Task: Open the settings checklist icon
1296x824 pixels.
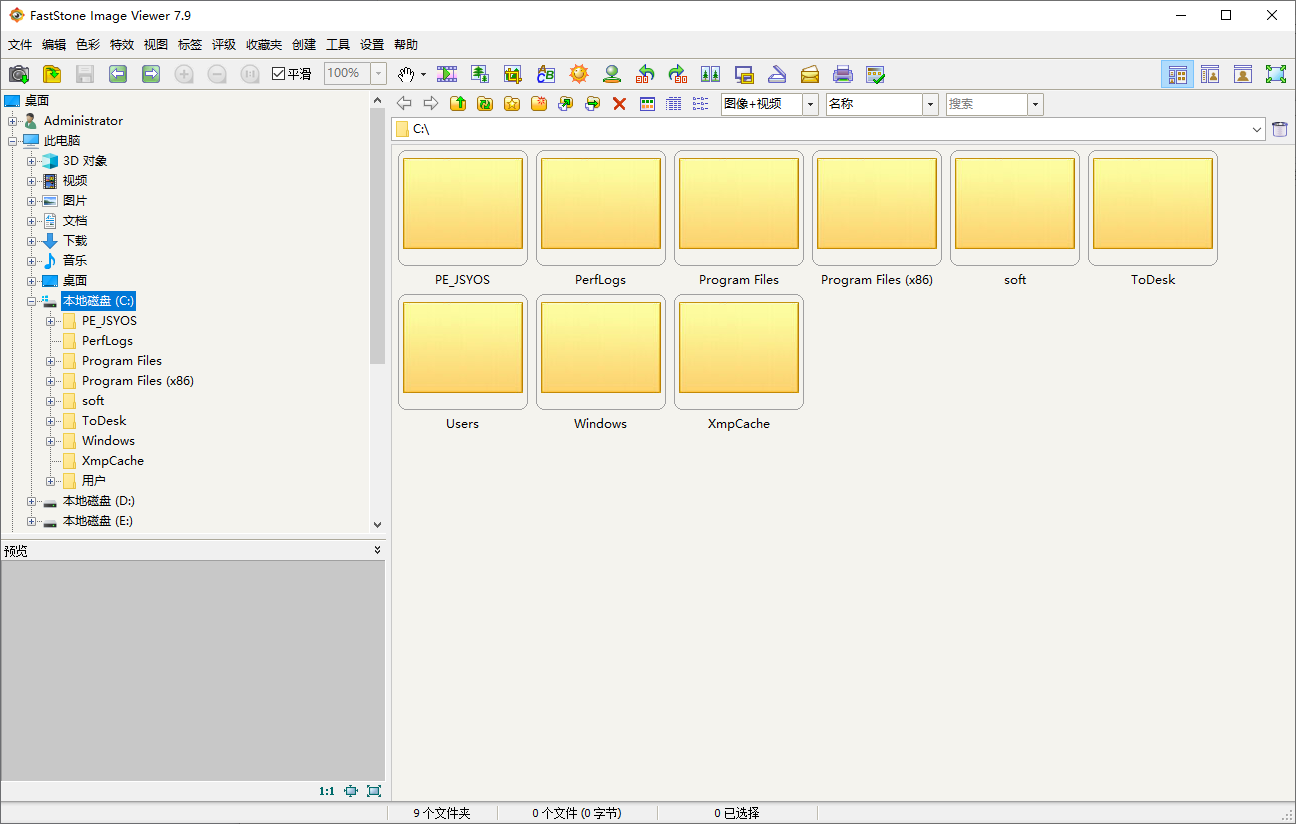Action: tap(876, 74)
